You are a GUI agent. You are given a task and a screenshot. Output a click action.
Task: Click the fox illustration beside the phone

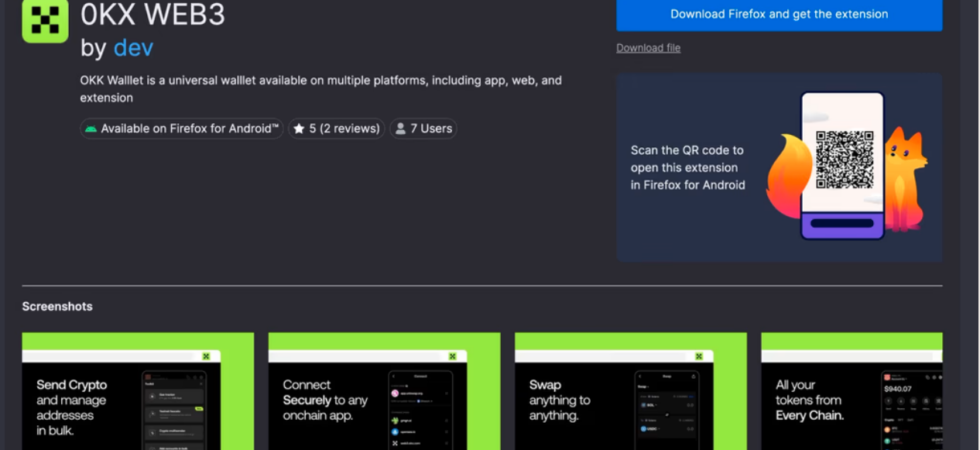click(905, 178)
